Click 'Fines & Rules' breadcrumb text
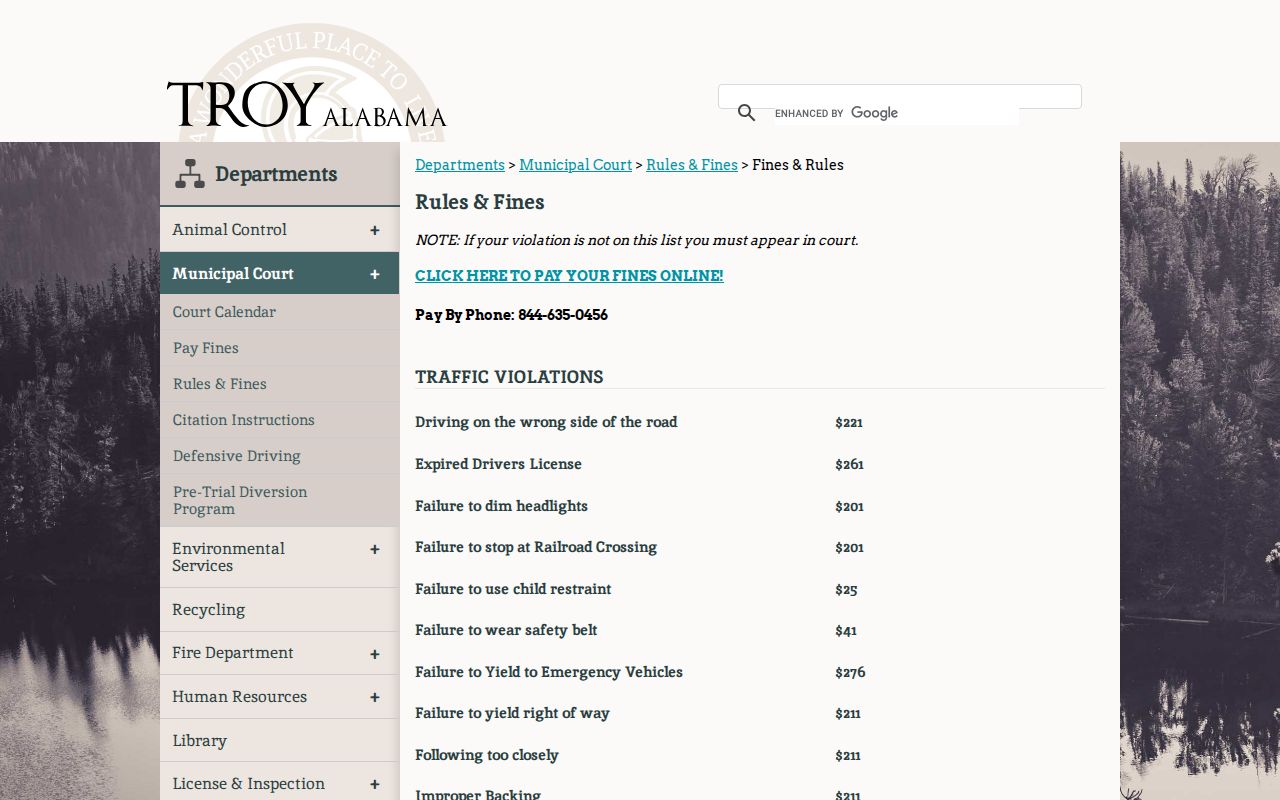Screen dimensions: 1280x800 [x=798, y=165]
